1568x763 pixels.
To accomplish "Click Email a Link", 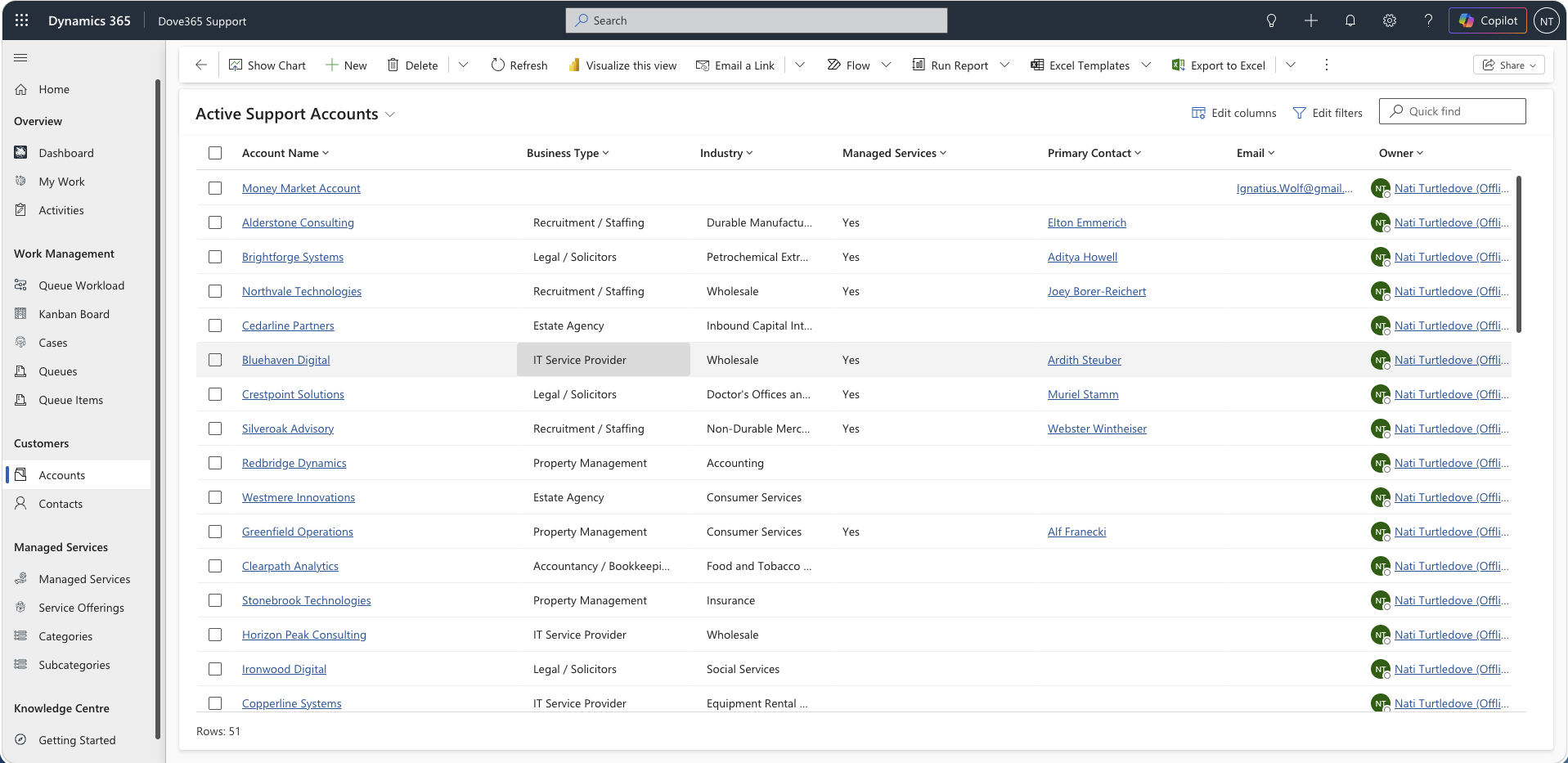I will click(735, 65).
